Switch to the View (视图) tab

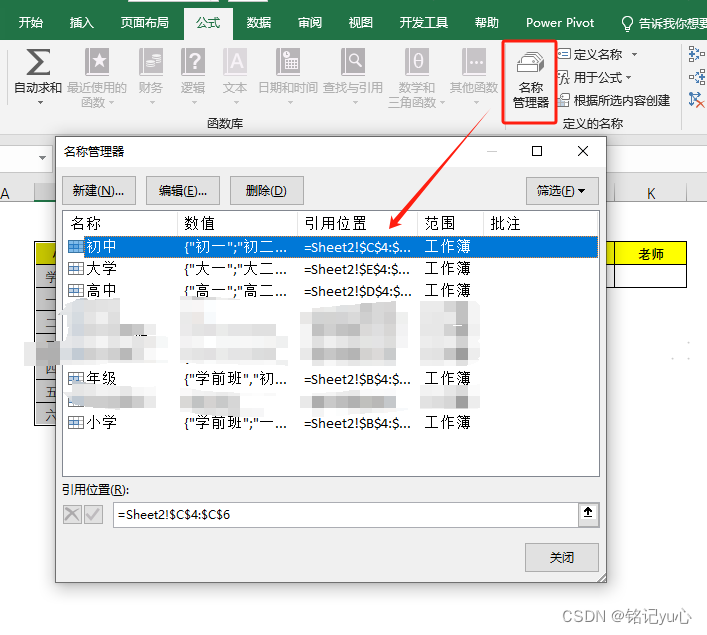(x=361, y=23)
